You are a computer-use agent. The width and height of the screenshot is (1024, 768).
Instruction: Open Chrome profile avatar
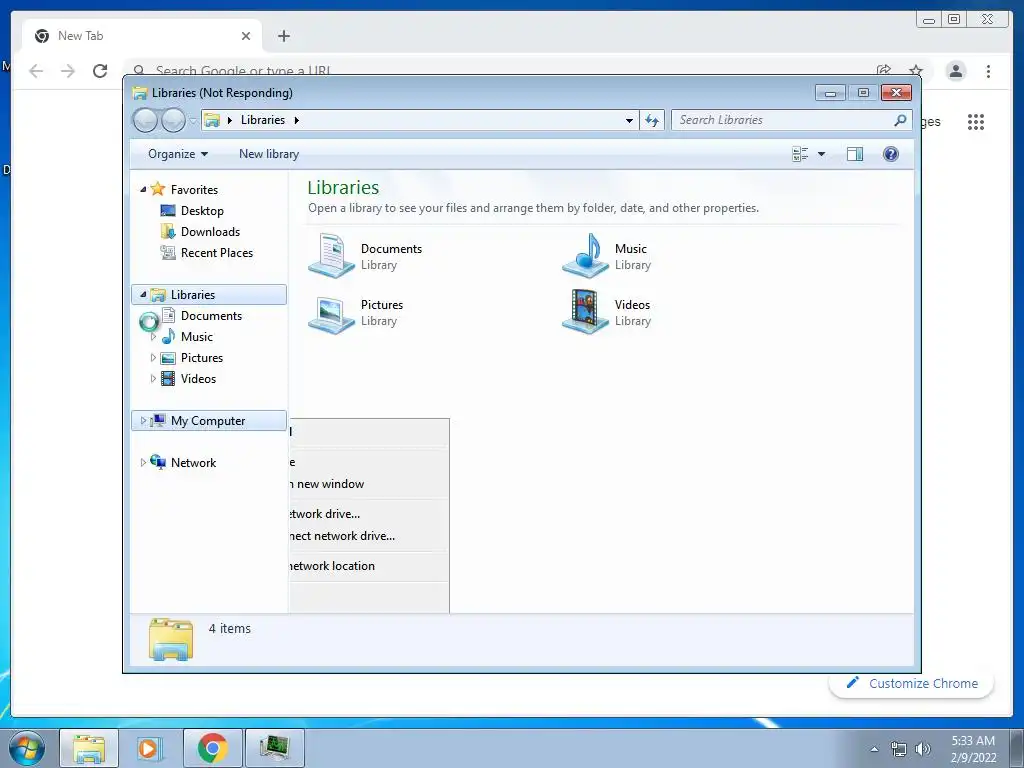pyautogui.click(x=956, y=71)
